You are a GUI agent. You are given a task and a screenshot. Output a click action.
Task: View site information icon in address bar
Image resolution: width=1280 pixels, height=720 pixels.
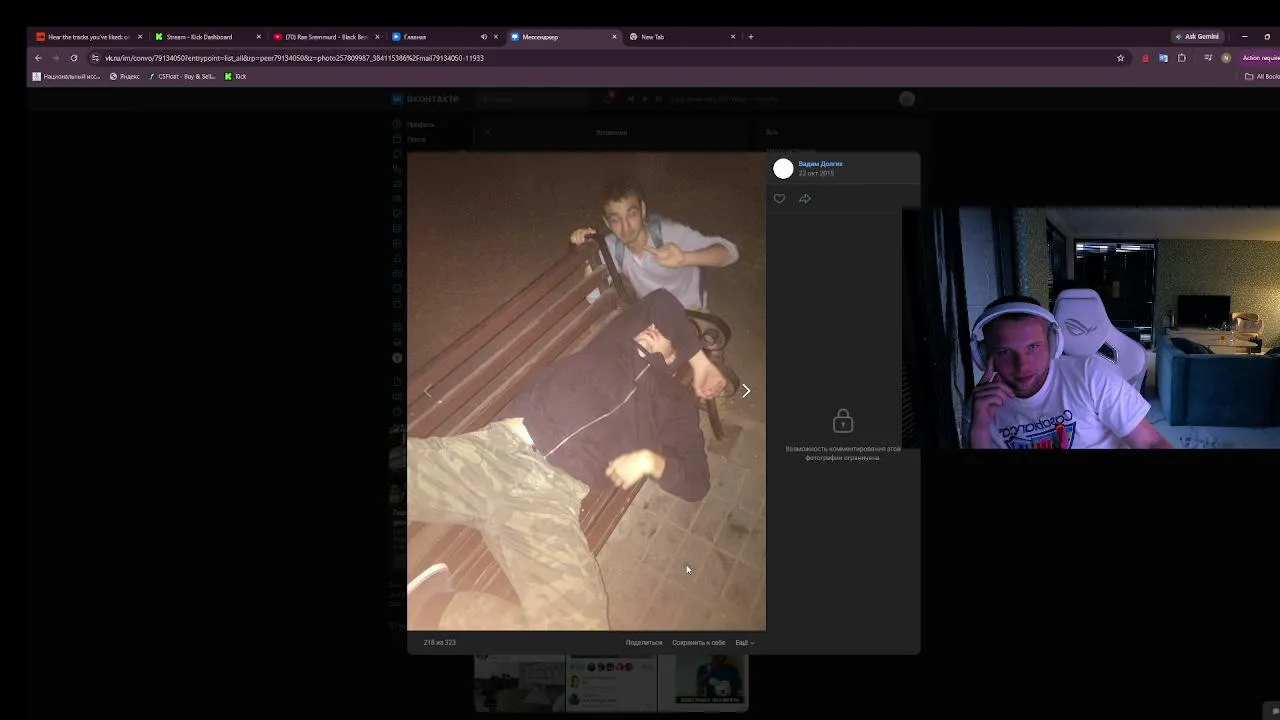pyautogui.click(x=95, y=58)
